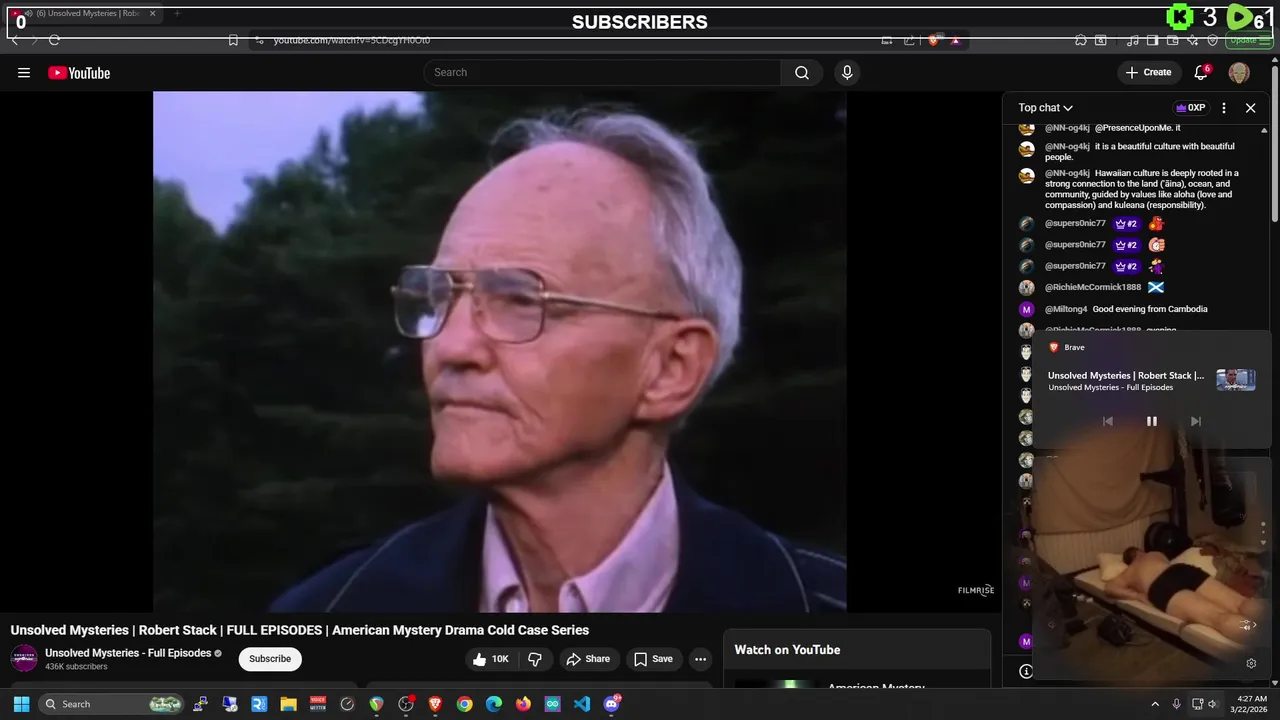This screenshot has width=1280, height=720.
Task: Click @Miltong4 chat username
Action: click(1066, 309)
